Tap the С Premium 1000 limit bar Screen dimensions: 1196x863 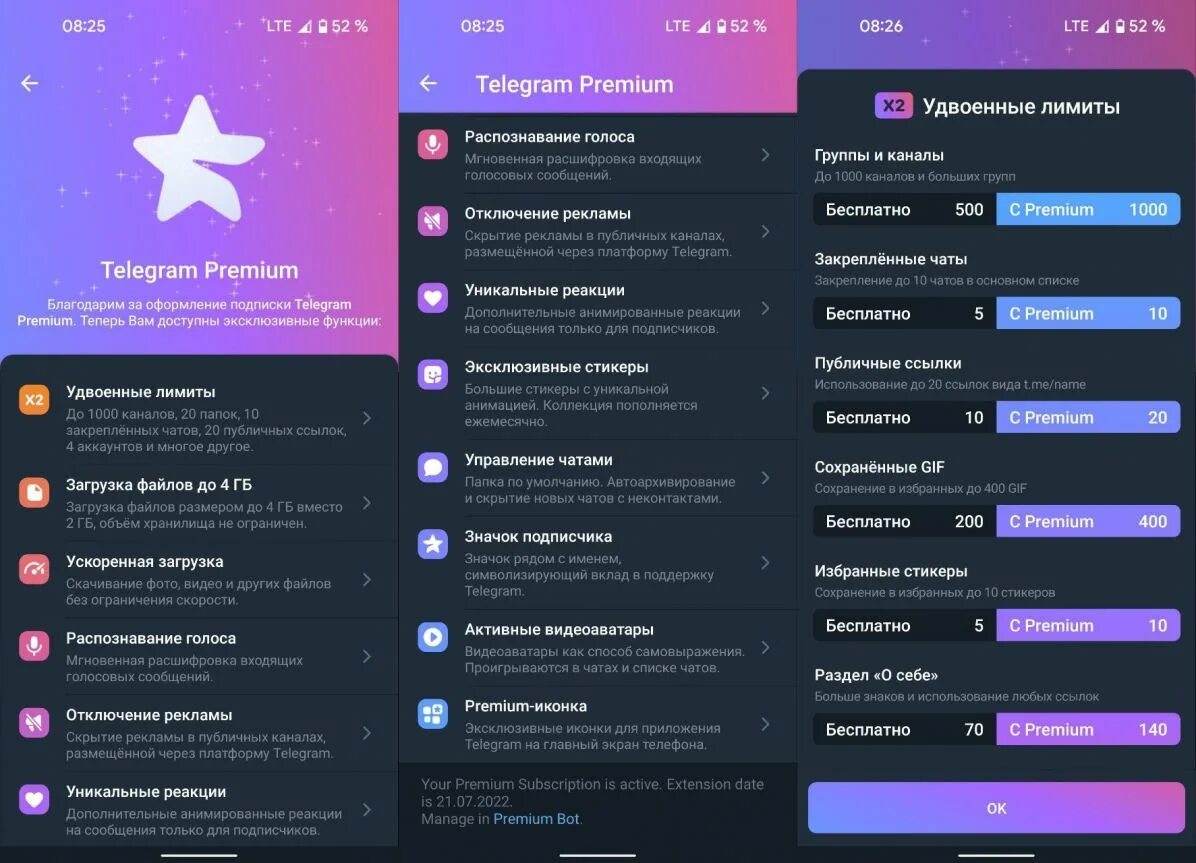1088,210
